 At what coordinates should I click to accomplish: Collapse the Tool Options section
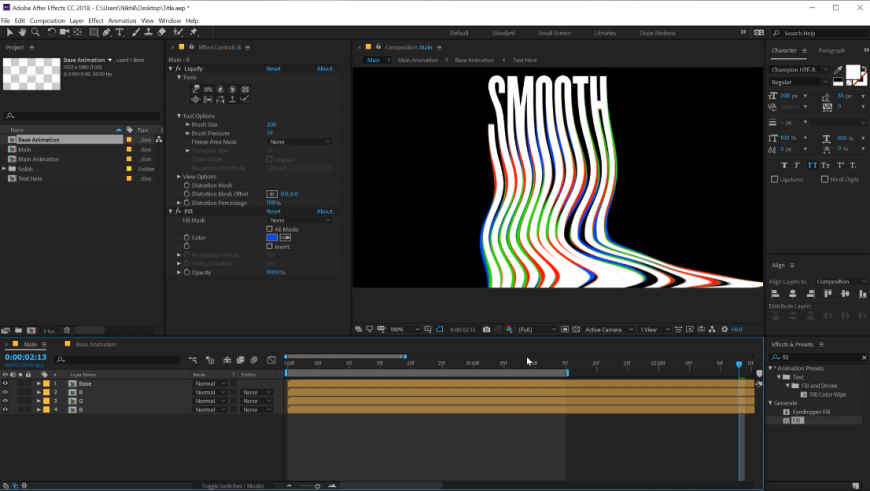[179, 116]
